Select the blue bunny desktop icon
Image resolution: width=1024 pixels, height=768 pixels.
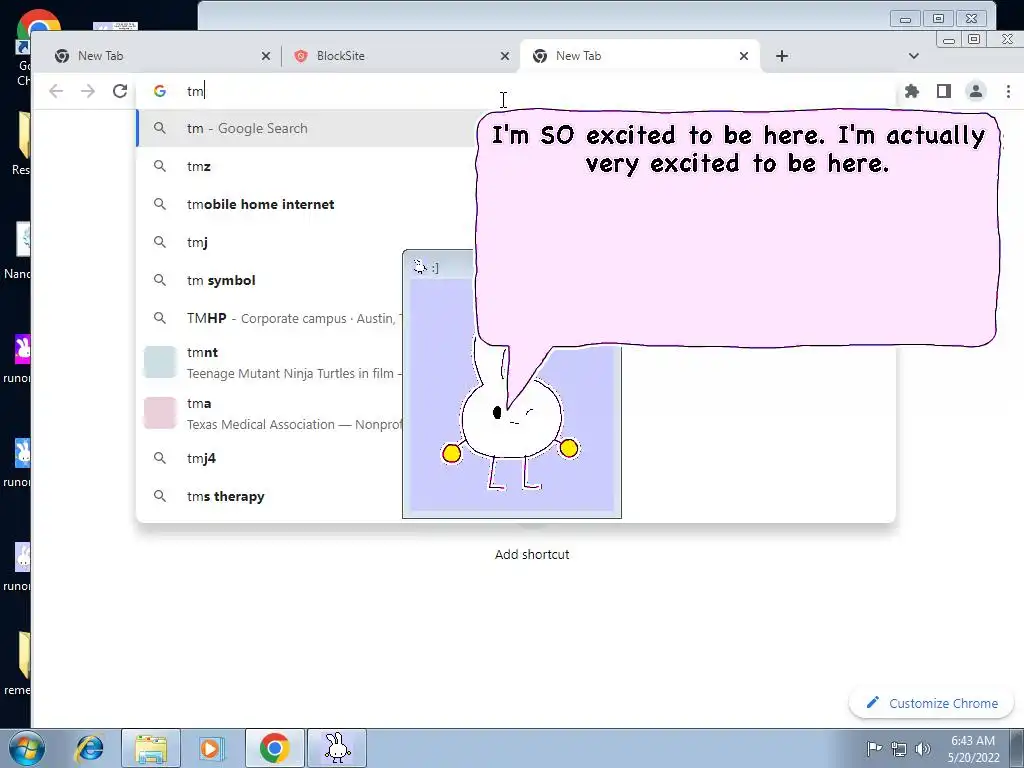click(x=22, y=453)
